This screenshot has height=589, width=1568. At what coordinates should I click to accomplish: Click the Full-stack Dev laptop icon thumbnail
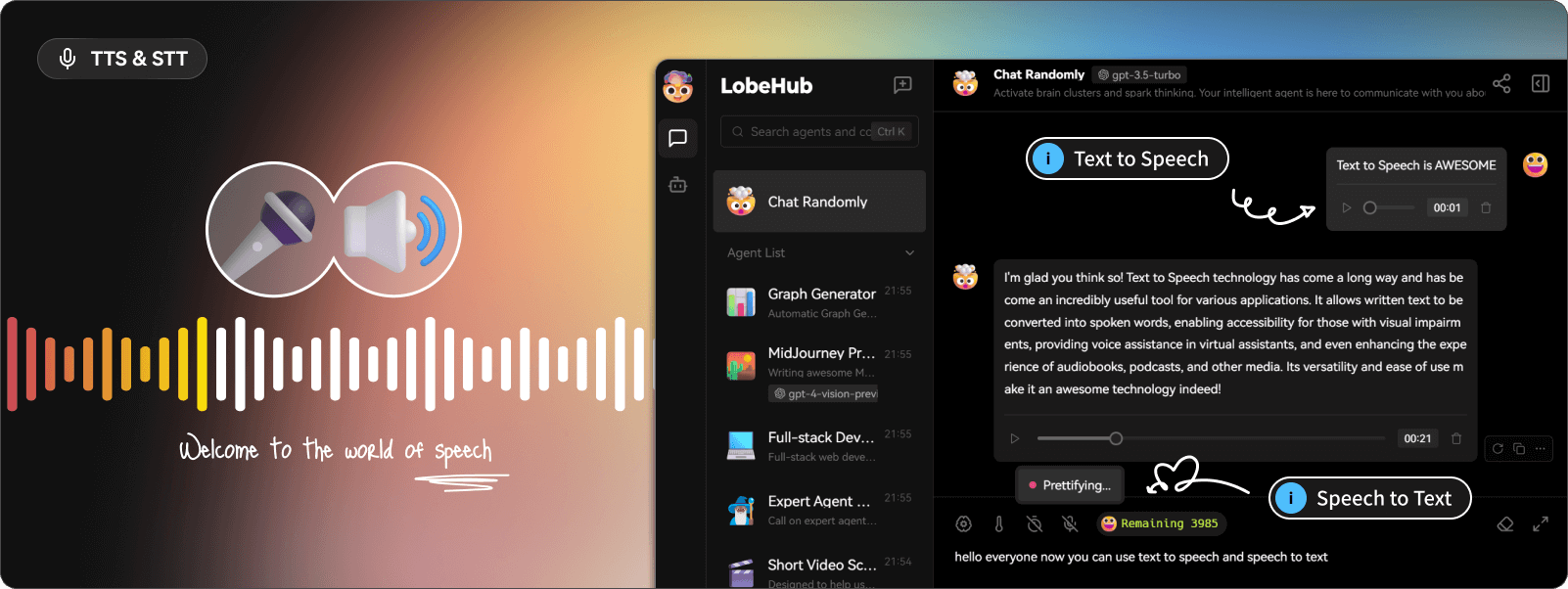click(x=741, y=445)
